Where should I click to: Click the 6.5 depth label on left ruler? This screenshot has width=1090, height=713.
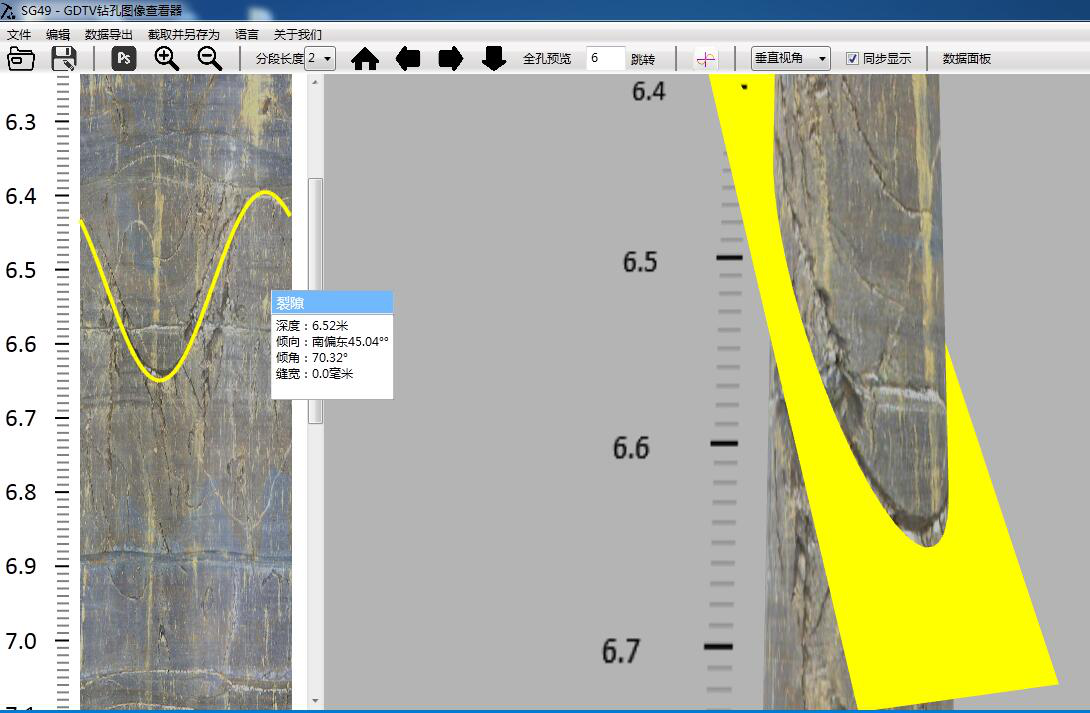21,270
